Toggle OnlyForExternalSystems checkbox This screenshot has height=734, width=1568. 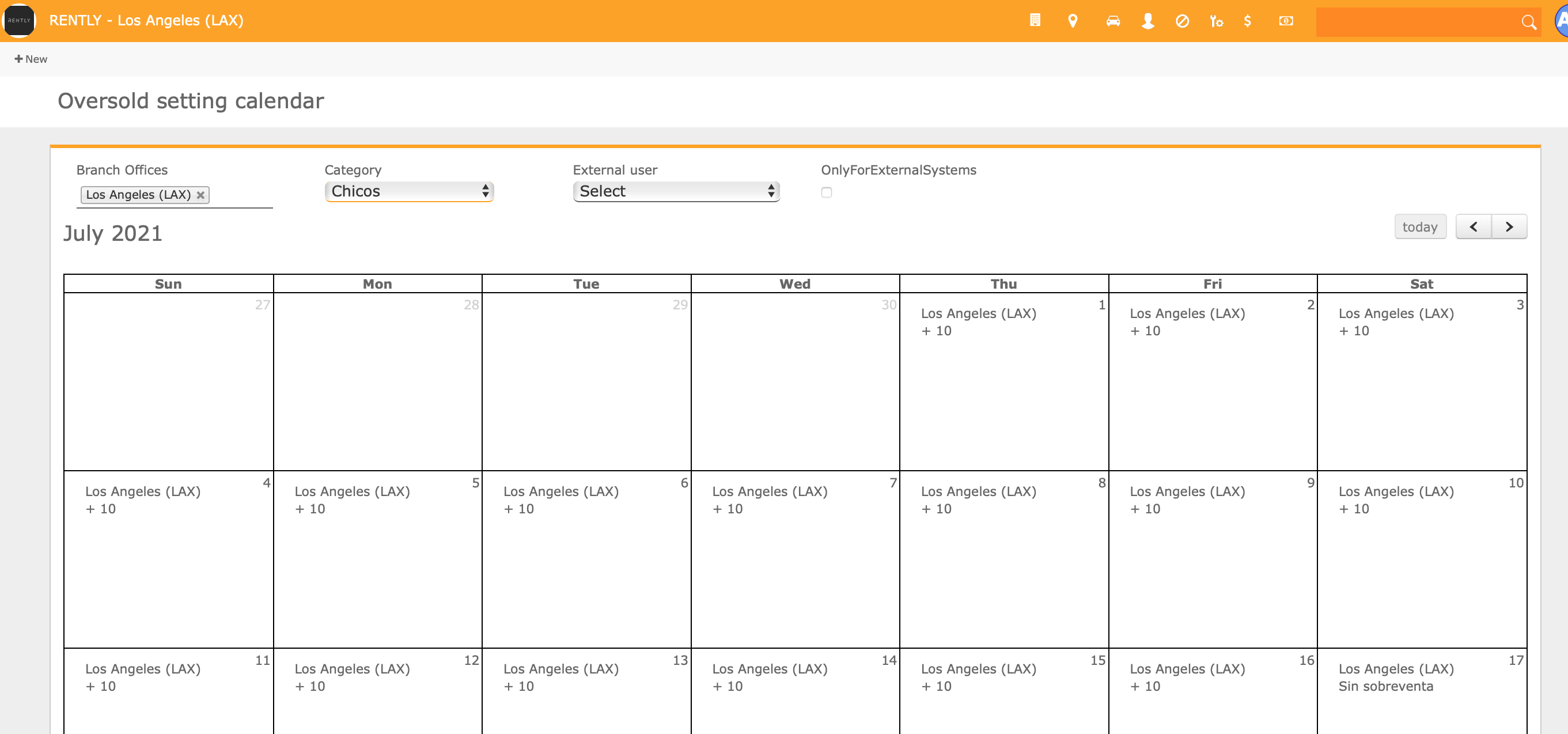coord(826,192)
